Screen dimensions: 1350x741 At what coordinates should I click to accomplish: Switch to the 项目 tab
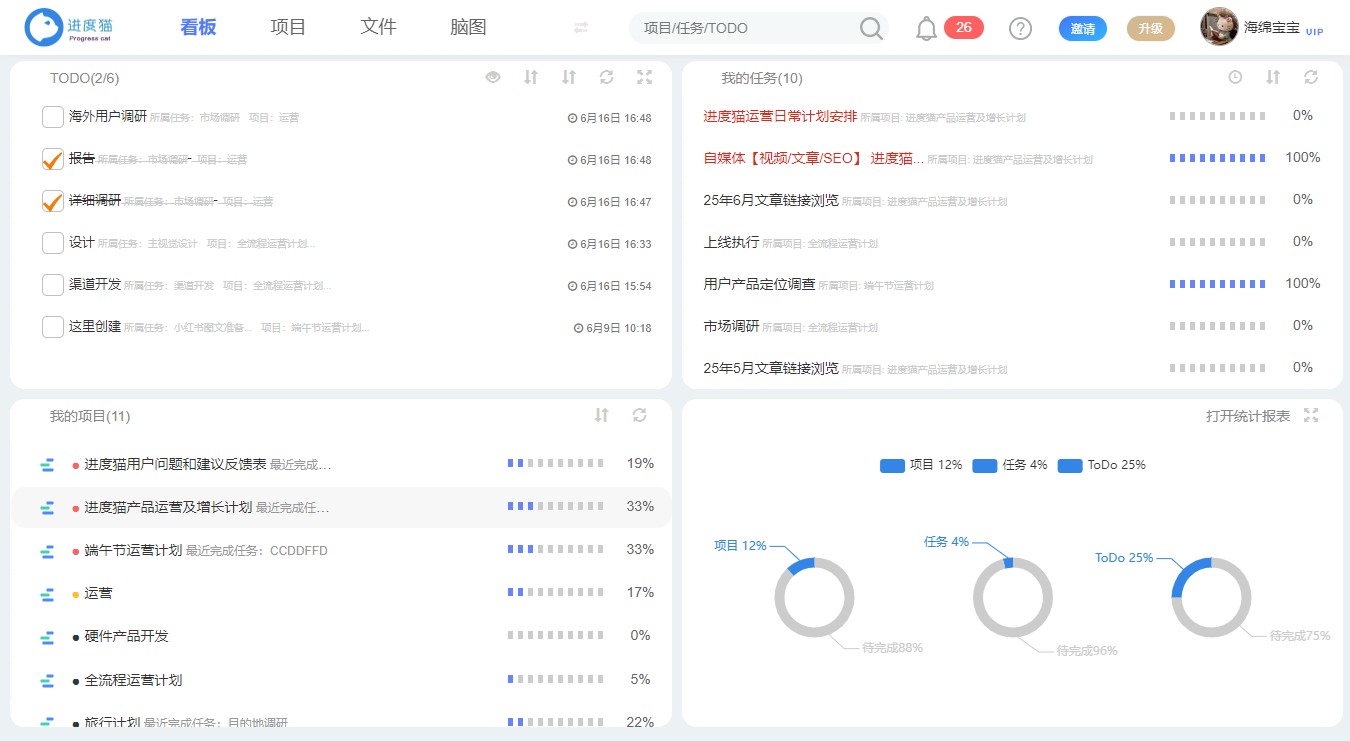[287, 27]
